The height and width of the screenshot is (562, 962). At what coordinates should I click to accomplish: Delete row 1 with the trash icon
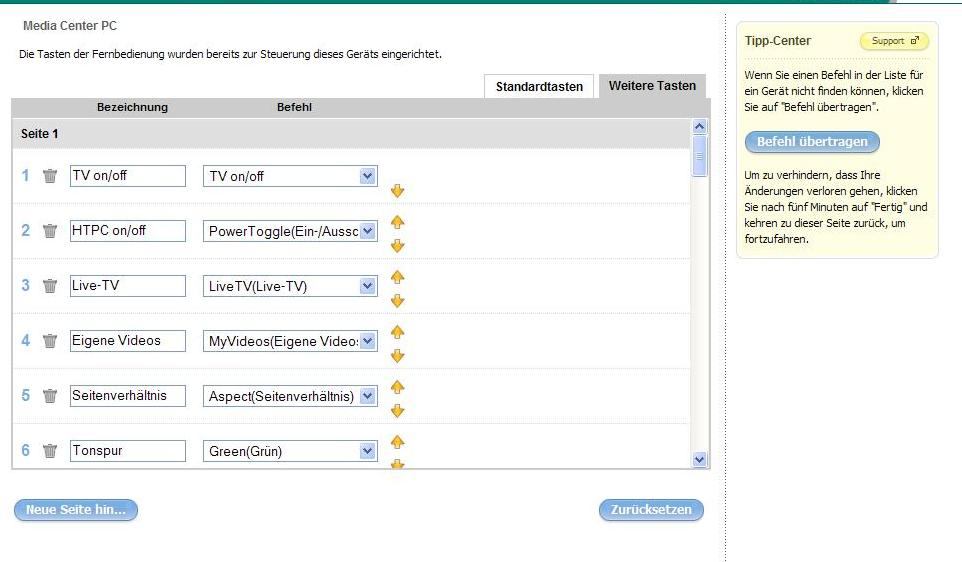(x=50, y=176)
